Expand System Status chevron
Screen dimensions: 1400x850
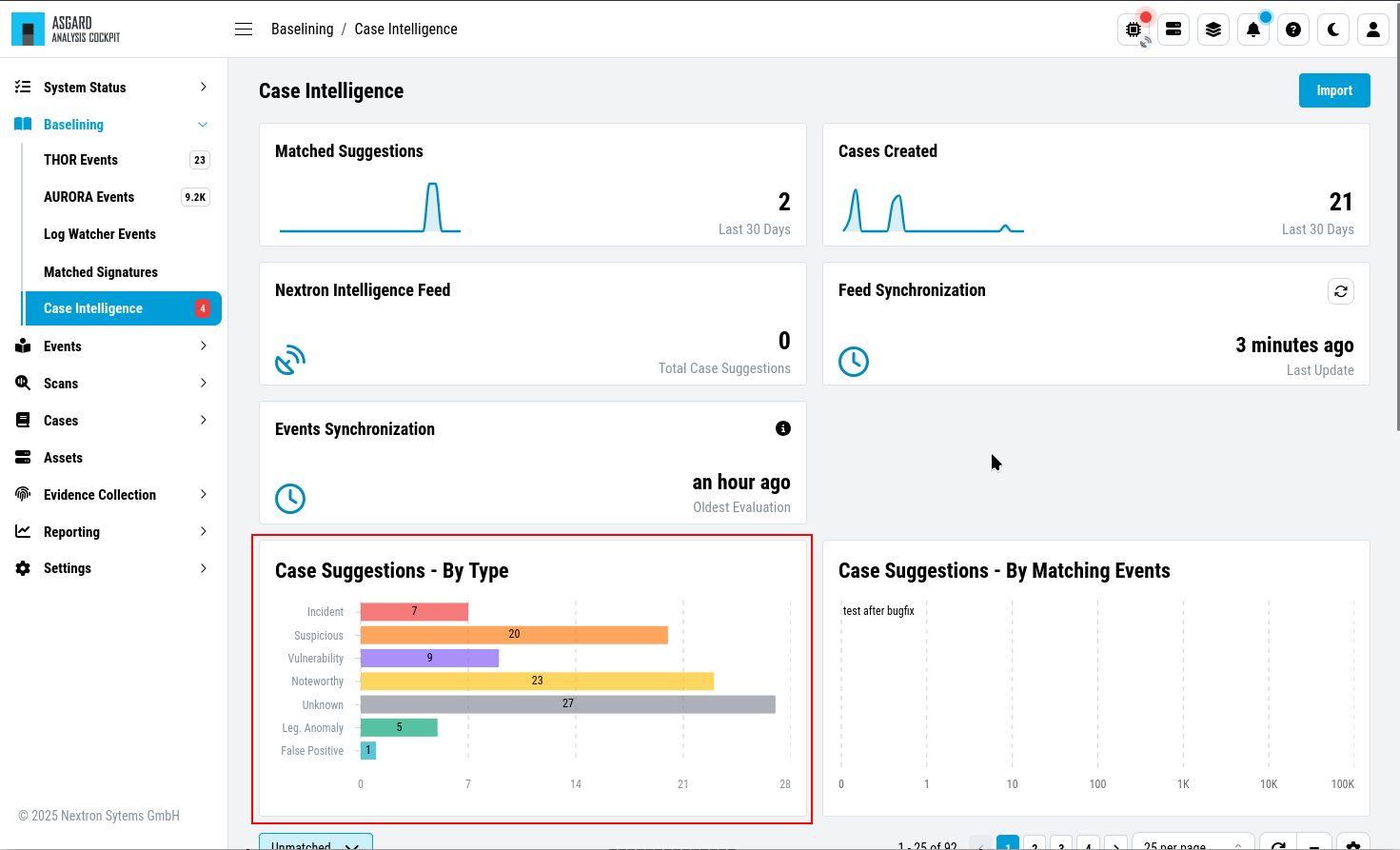(203, 87)
